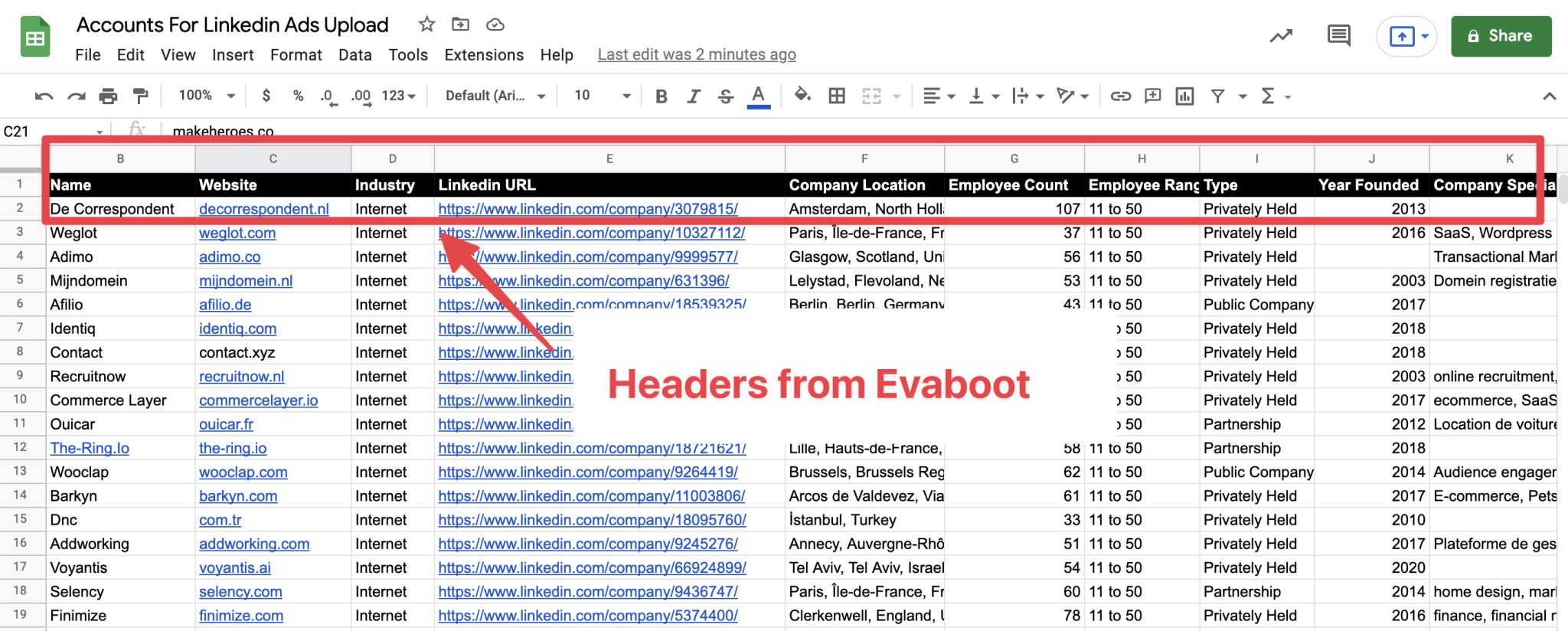Open text wrapping dropdown
1568x631 pixels.
click(x=1027, y=96)
